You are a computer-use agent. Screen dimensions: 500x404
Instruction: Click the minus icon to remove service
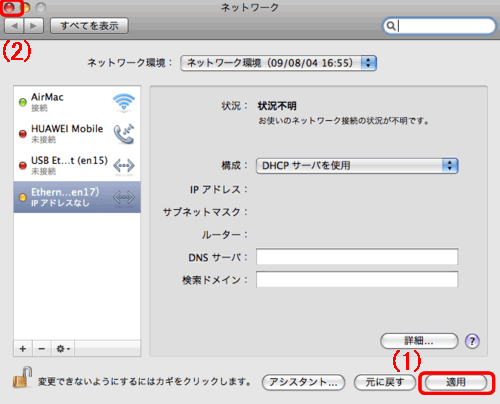(42, 349)
